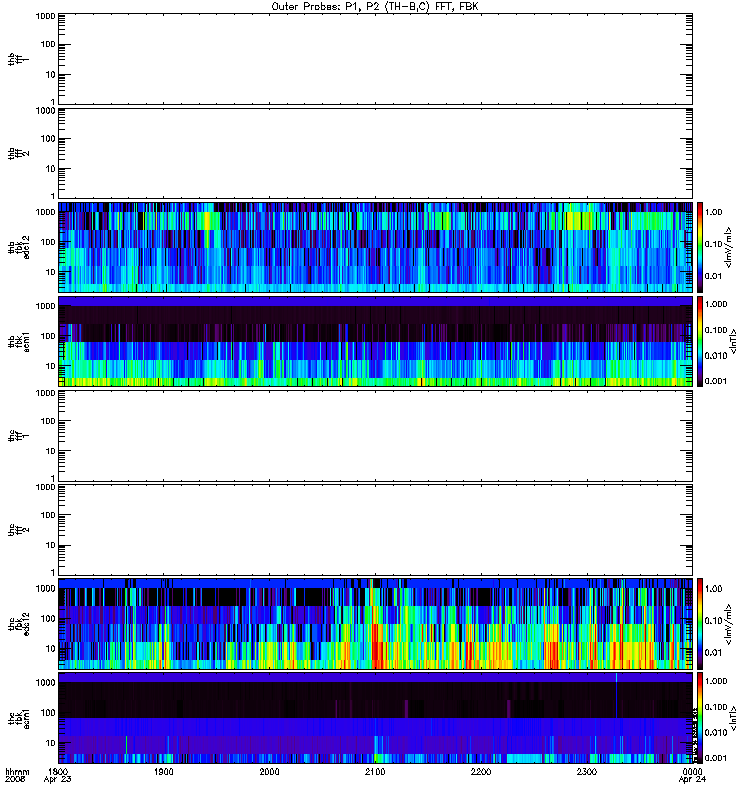Viewport: 750px width, 800px height.
Task: Click the <|nT|> unit label of thb scm1 color bar
Action: 734,341
